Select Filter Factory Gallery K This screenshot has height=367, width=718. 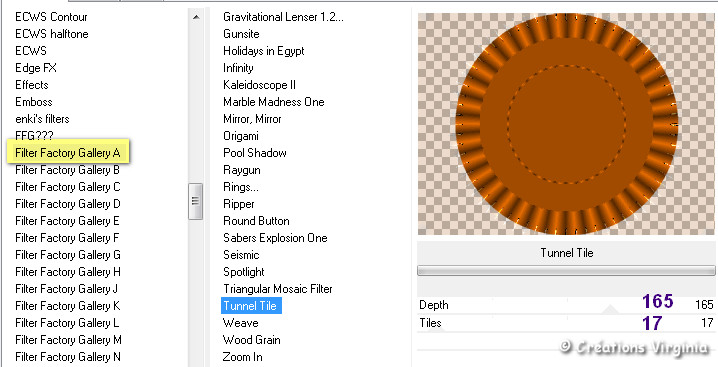(68, 306)
